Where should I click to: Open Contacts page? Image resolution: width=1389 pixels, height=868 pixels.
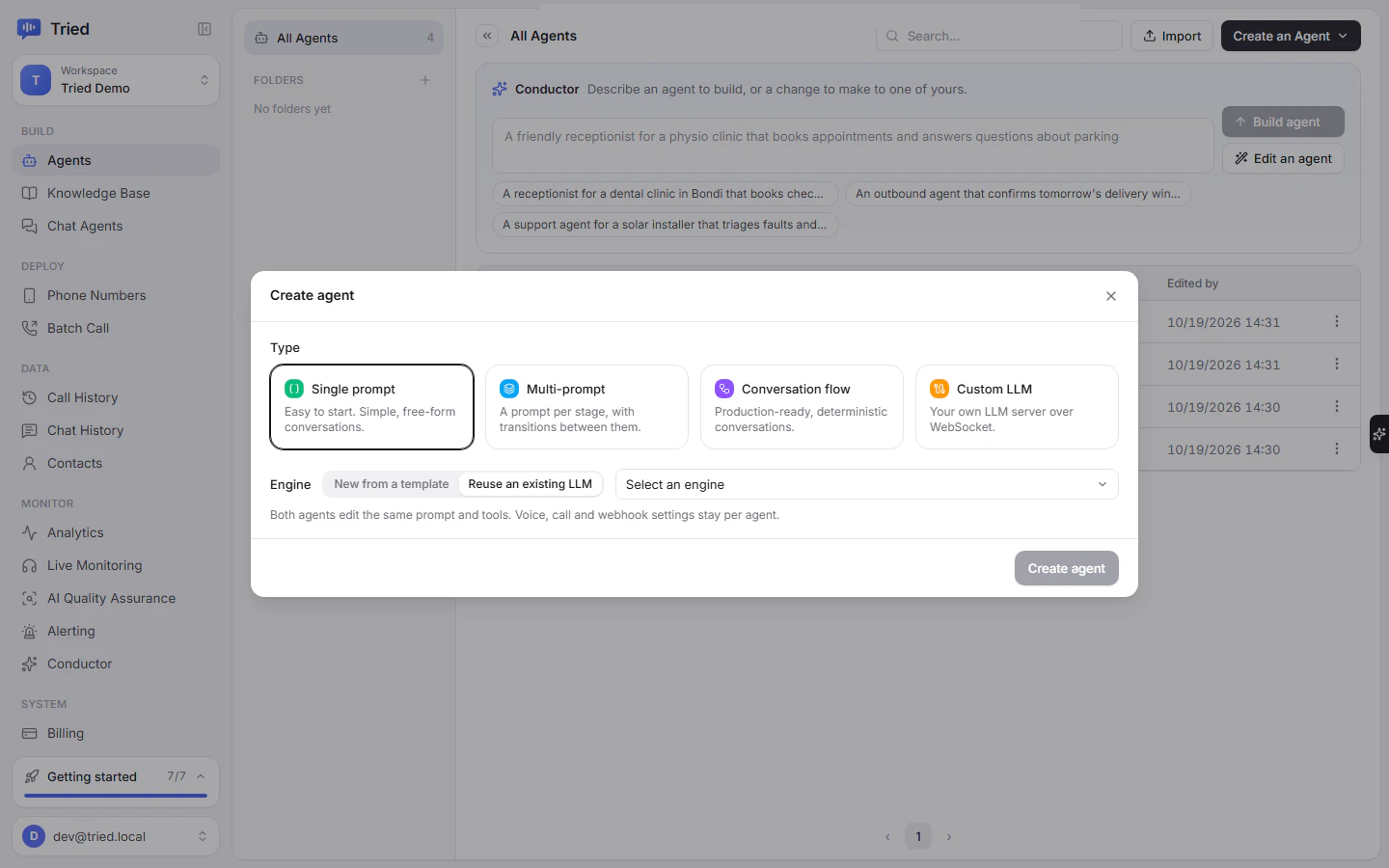click(116, 463)
